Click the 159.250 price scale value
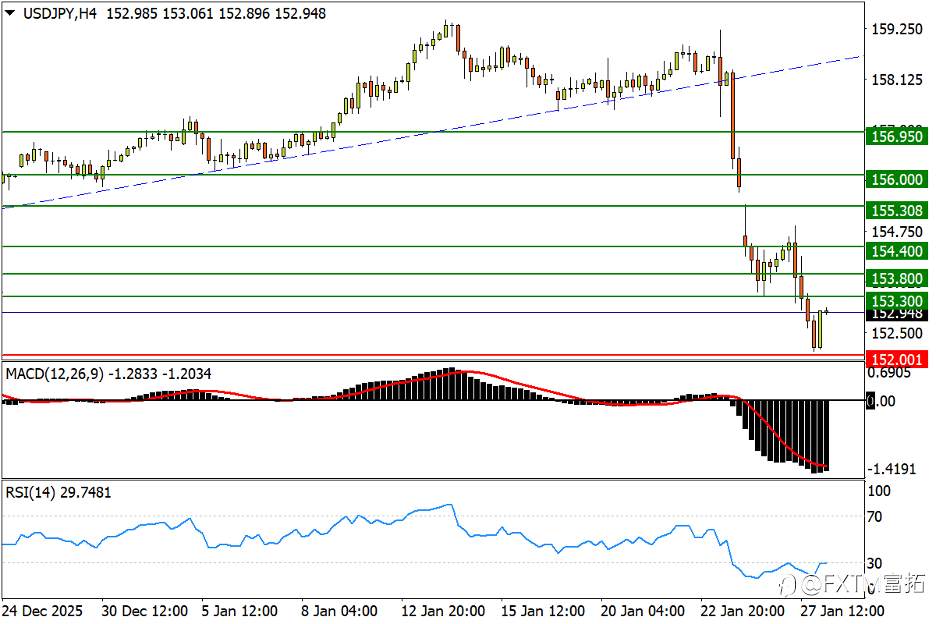Viewport: 936px width, 624px height. (x=897, y=29)
